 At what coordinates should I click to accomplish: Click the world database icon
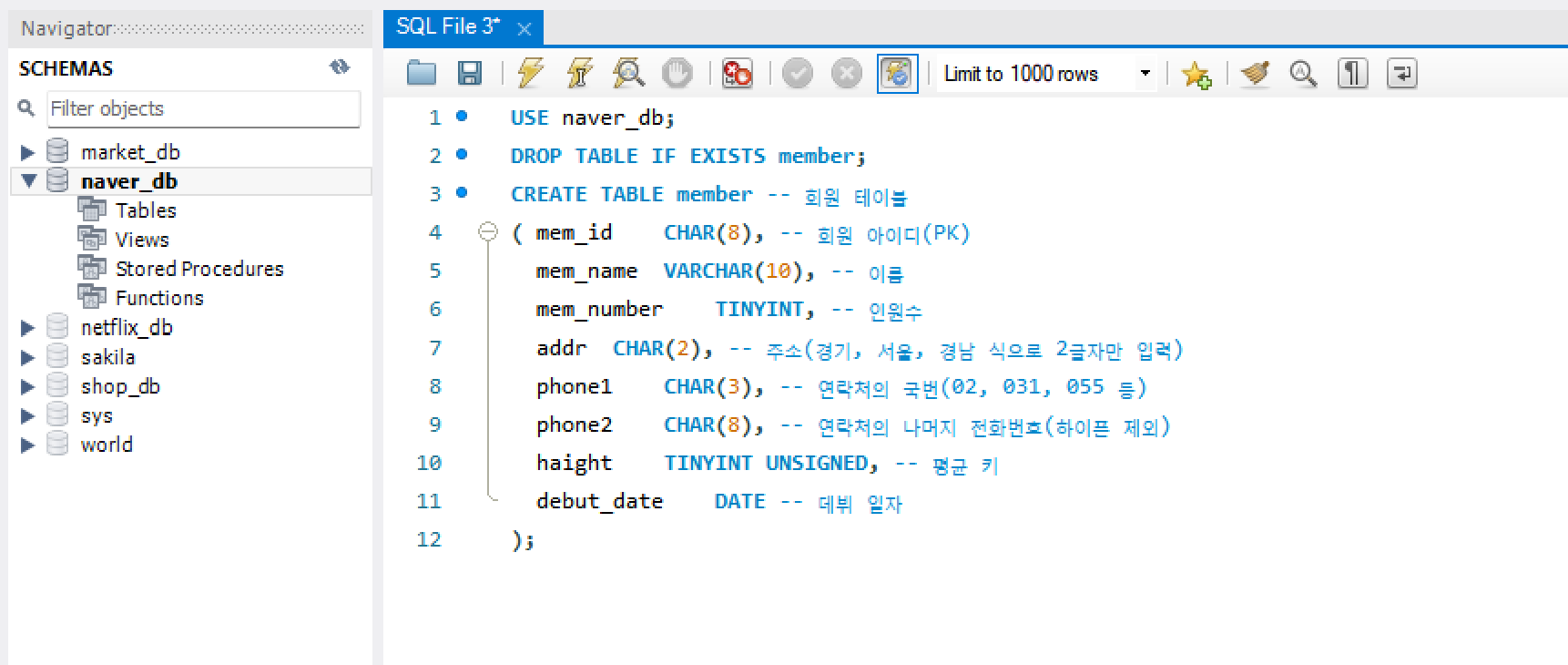pos(57,444)
